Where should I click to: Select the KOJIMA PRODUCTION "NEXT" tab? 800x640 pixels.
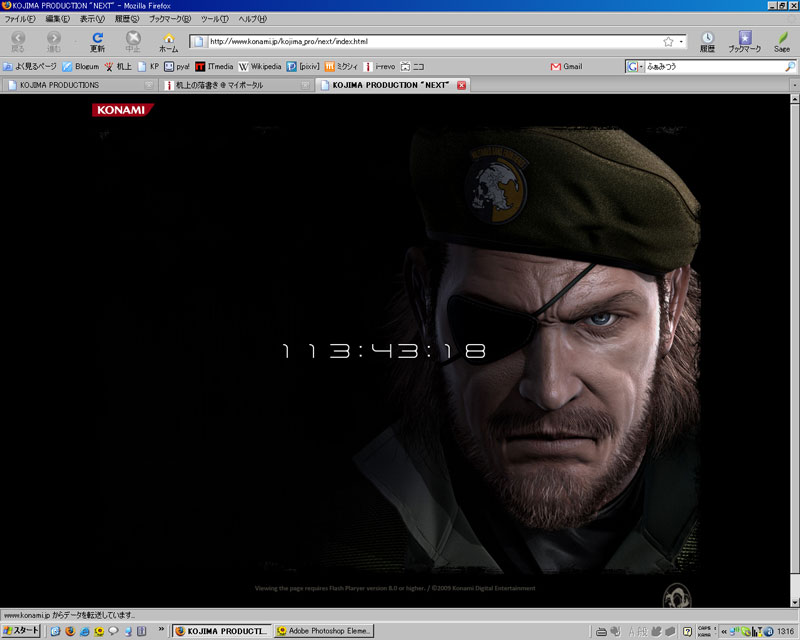[390, 85]
